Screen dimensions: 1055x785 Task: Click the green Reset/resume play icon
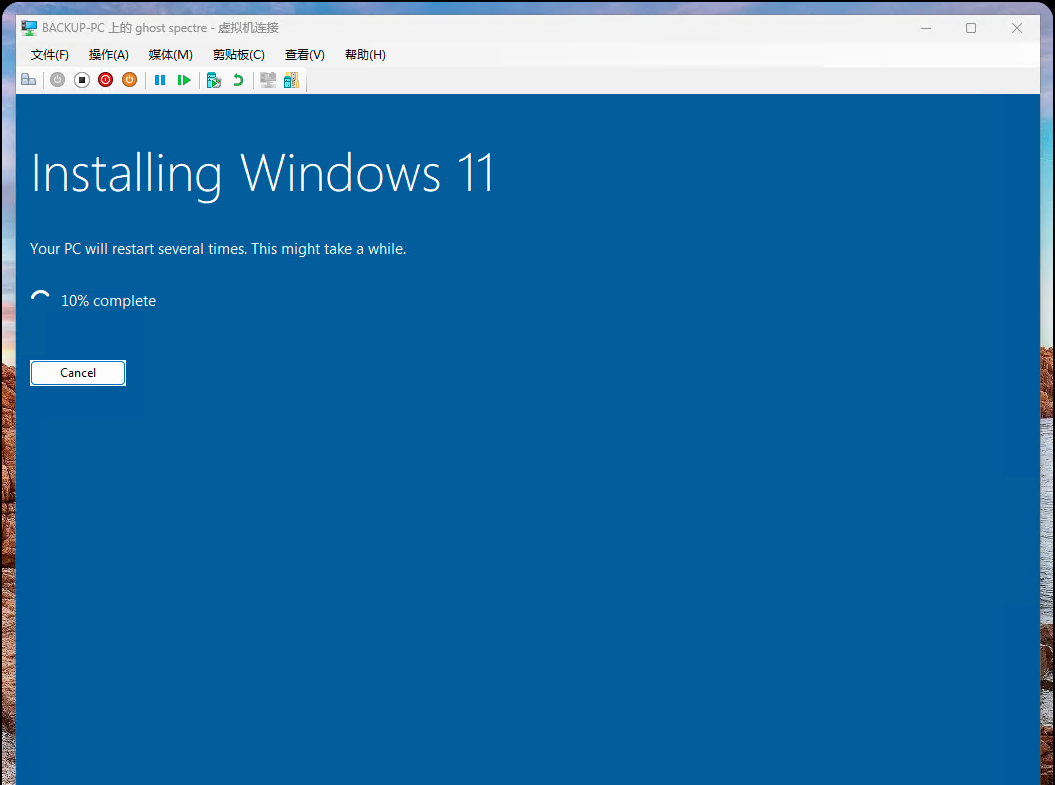[x=184, y=80]
